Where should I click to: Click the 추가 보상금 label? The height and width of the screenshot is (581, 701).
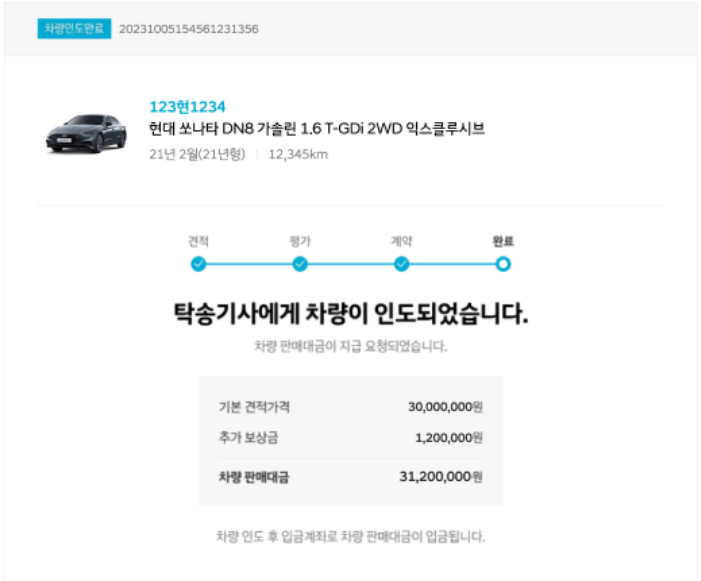pyautogui.click(x=248, y=437)
